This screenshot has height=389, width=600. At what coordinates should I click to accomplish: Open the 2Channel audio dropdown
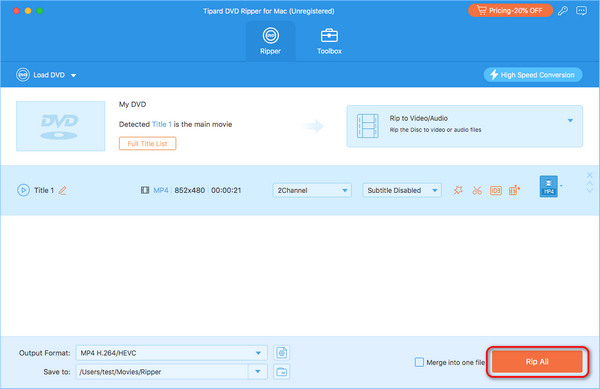click(x=312, y=190)
